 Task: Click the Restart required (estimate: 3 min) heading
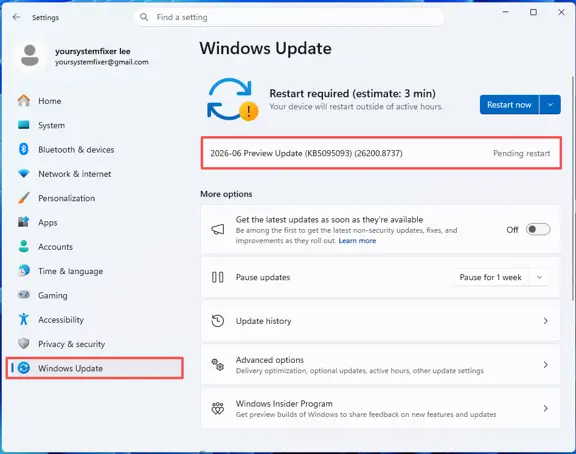click(353, 93)
